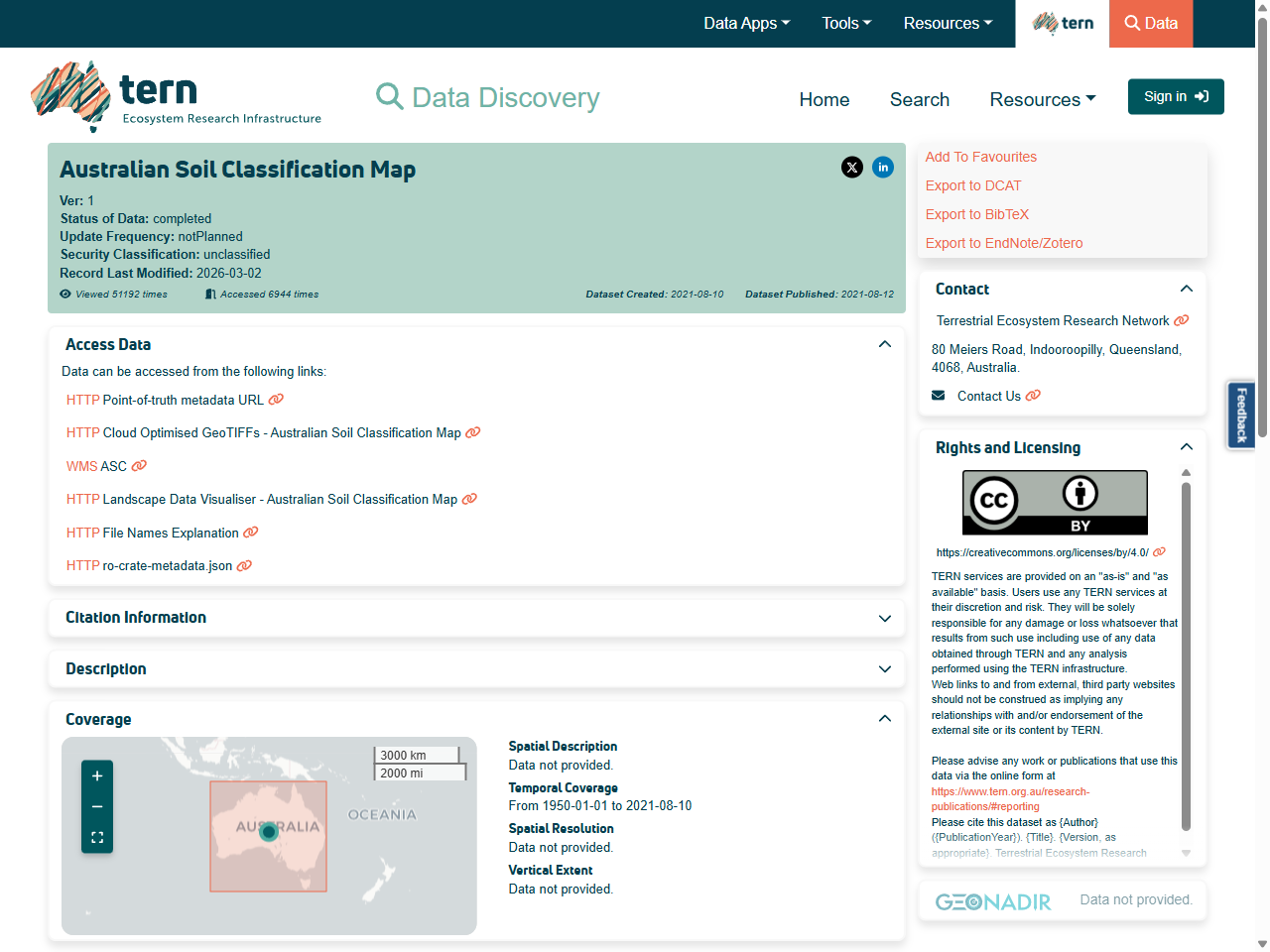Image resolution: width=1270 pixels, height=952 pixels.
Task: Select Export to BibTeX
Action: coord(976,214)
